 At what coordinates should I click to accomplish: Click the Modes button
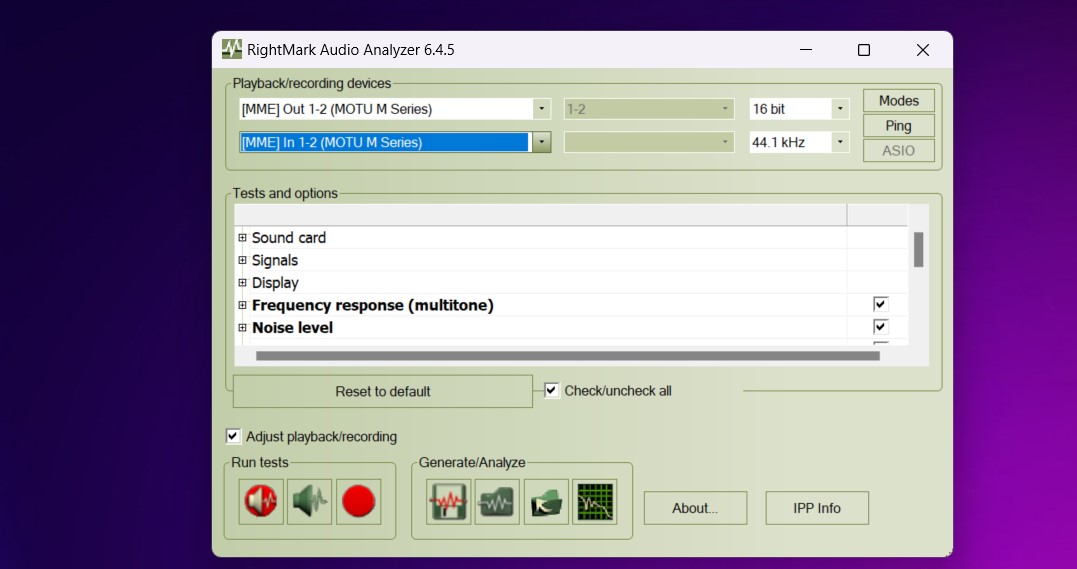pyautogui.click(x=898, y=101)
